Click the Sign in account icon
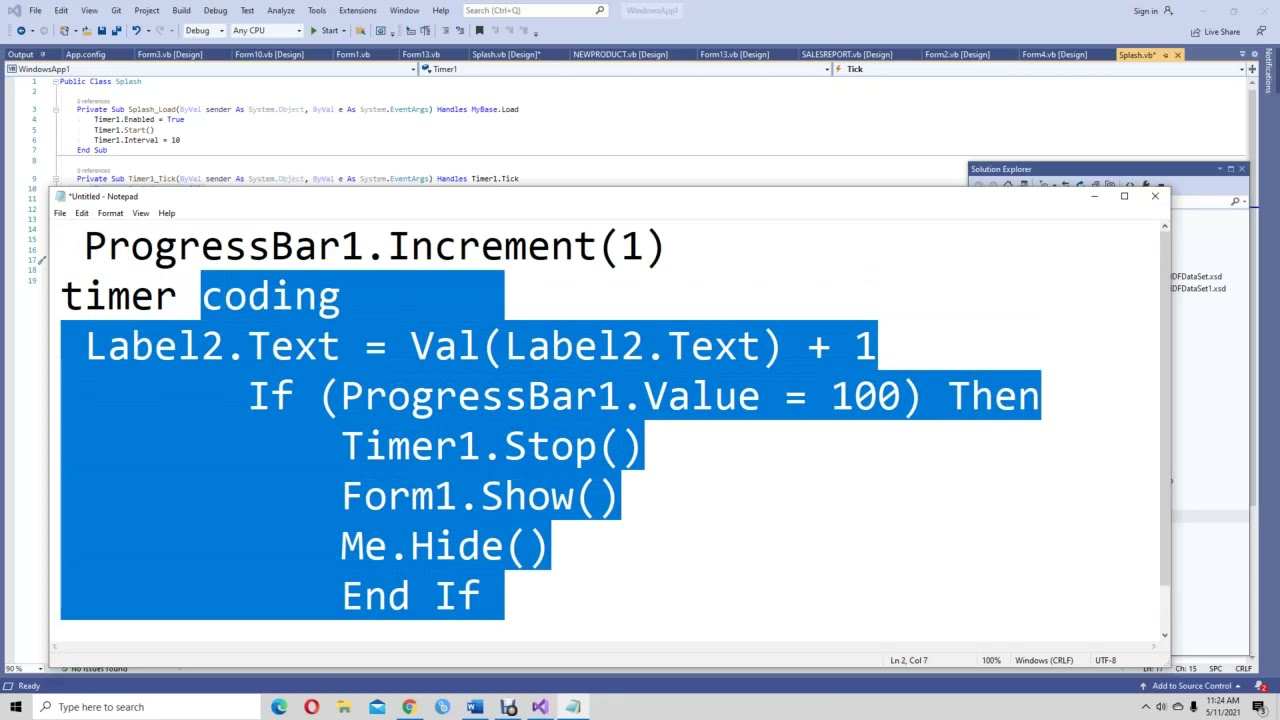 point(1168,11)
